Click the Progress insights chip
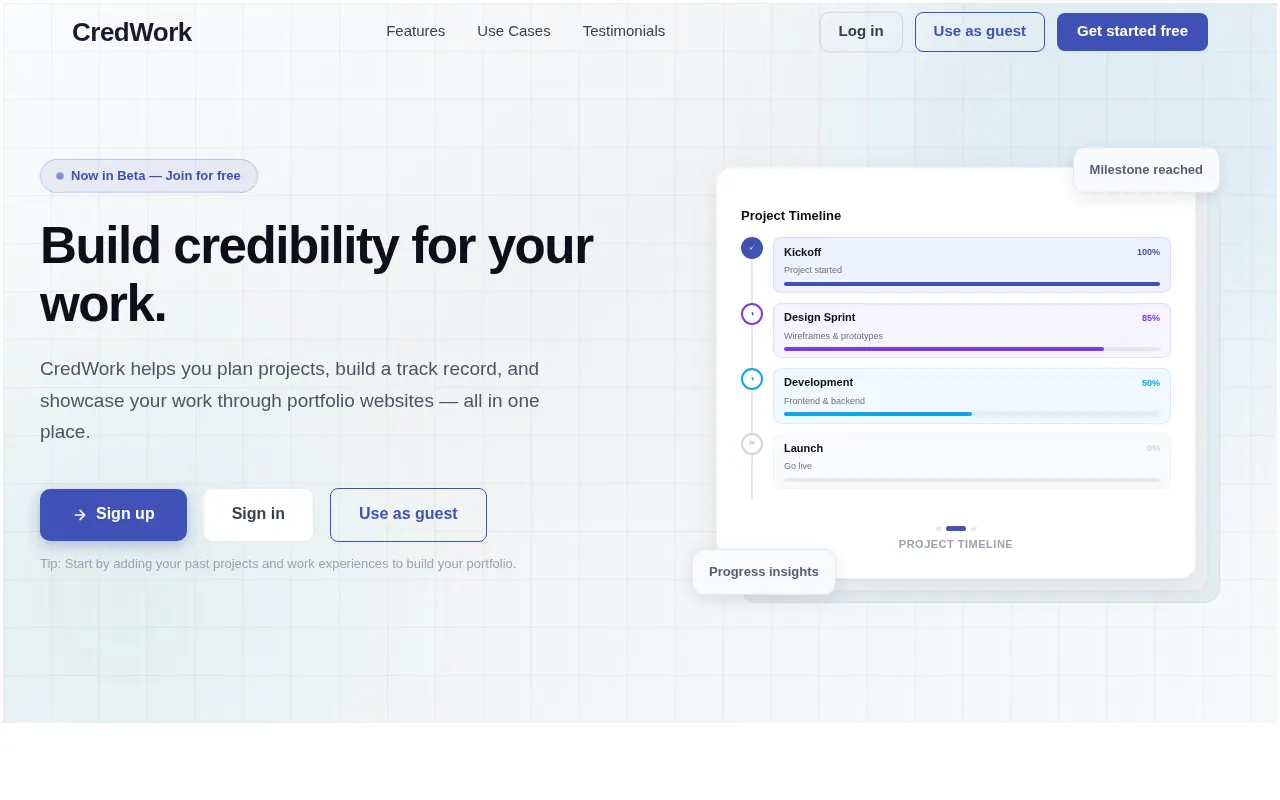1280x800 pixels. (x=764, y=572)
